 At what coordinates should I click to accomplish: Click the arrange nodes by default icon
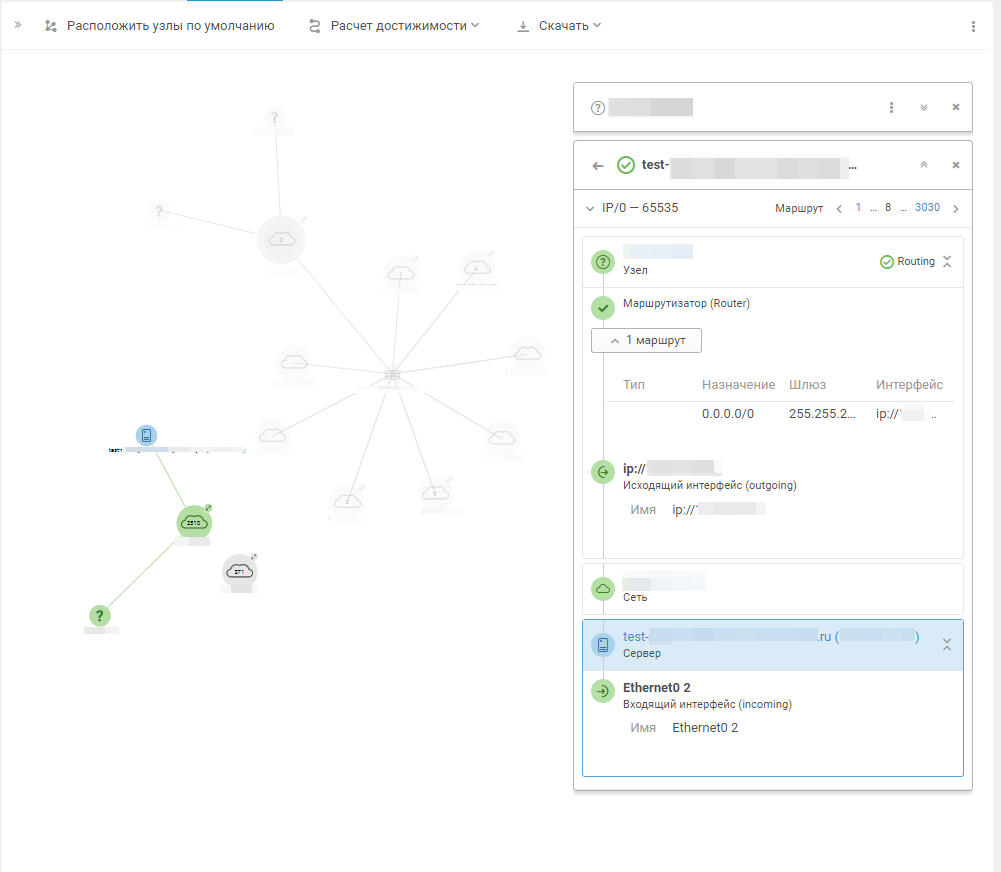coord(50,26)
